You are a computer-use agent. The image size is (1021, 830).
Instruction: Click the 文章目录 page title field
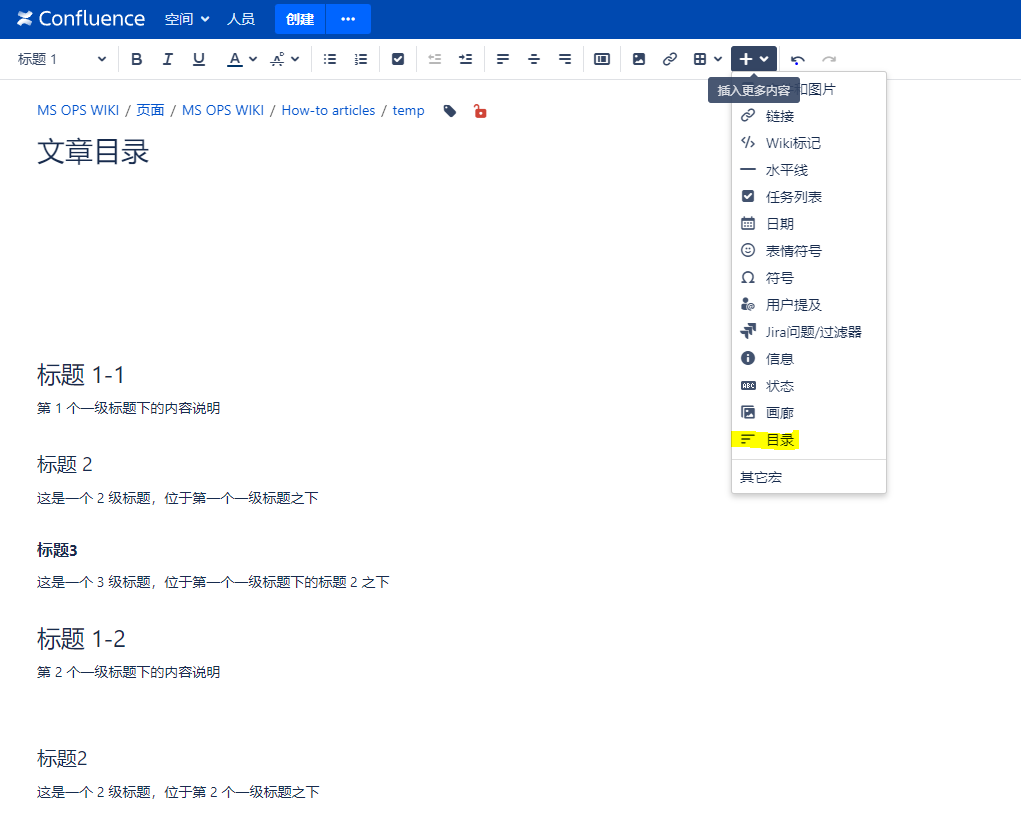pyautogui.click(x=93, y=152)
